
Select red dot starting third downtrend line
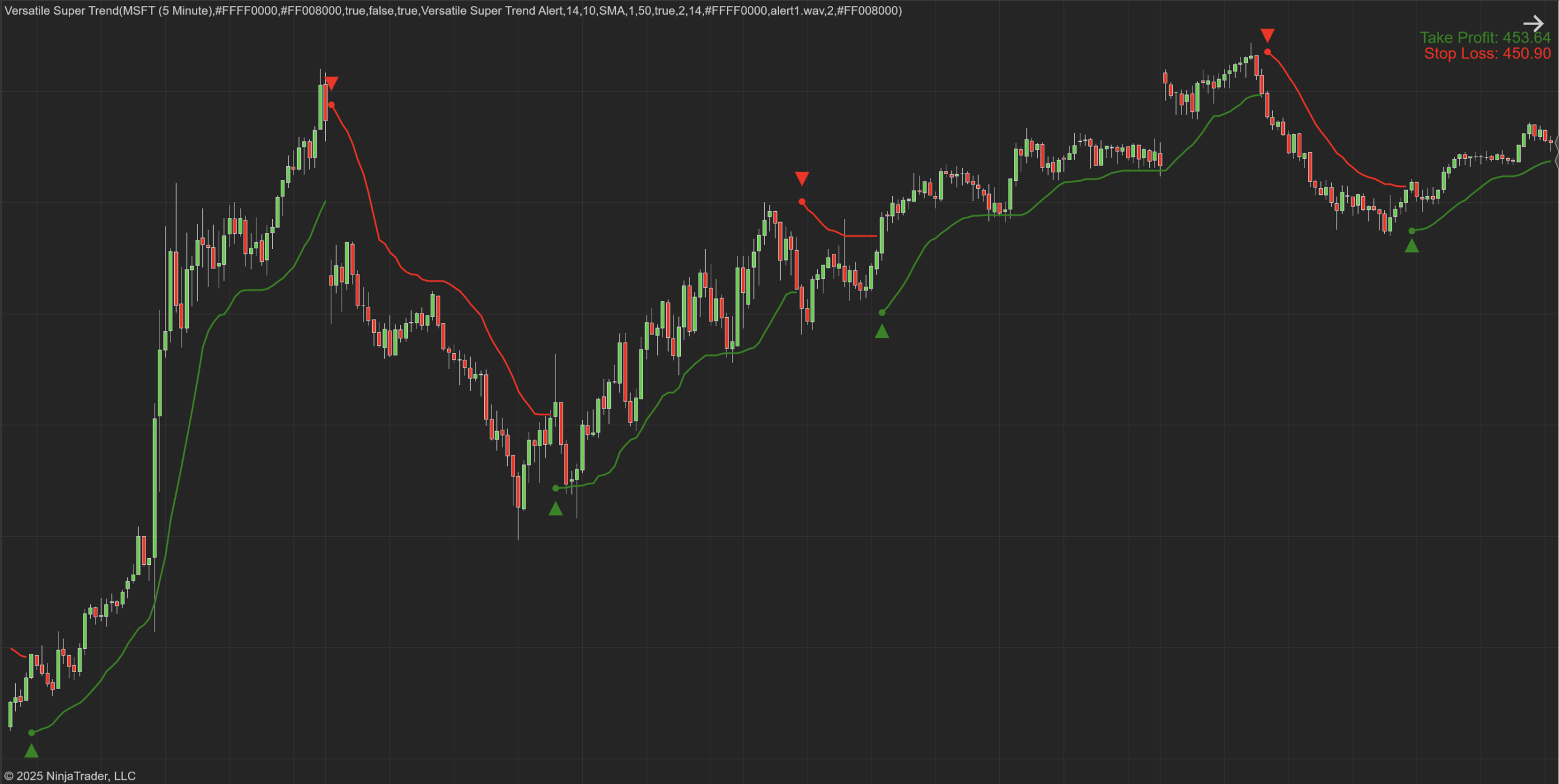click(1267, 52)
